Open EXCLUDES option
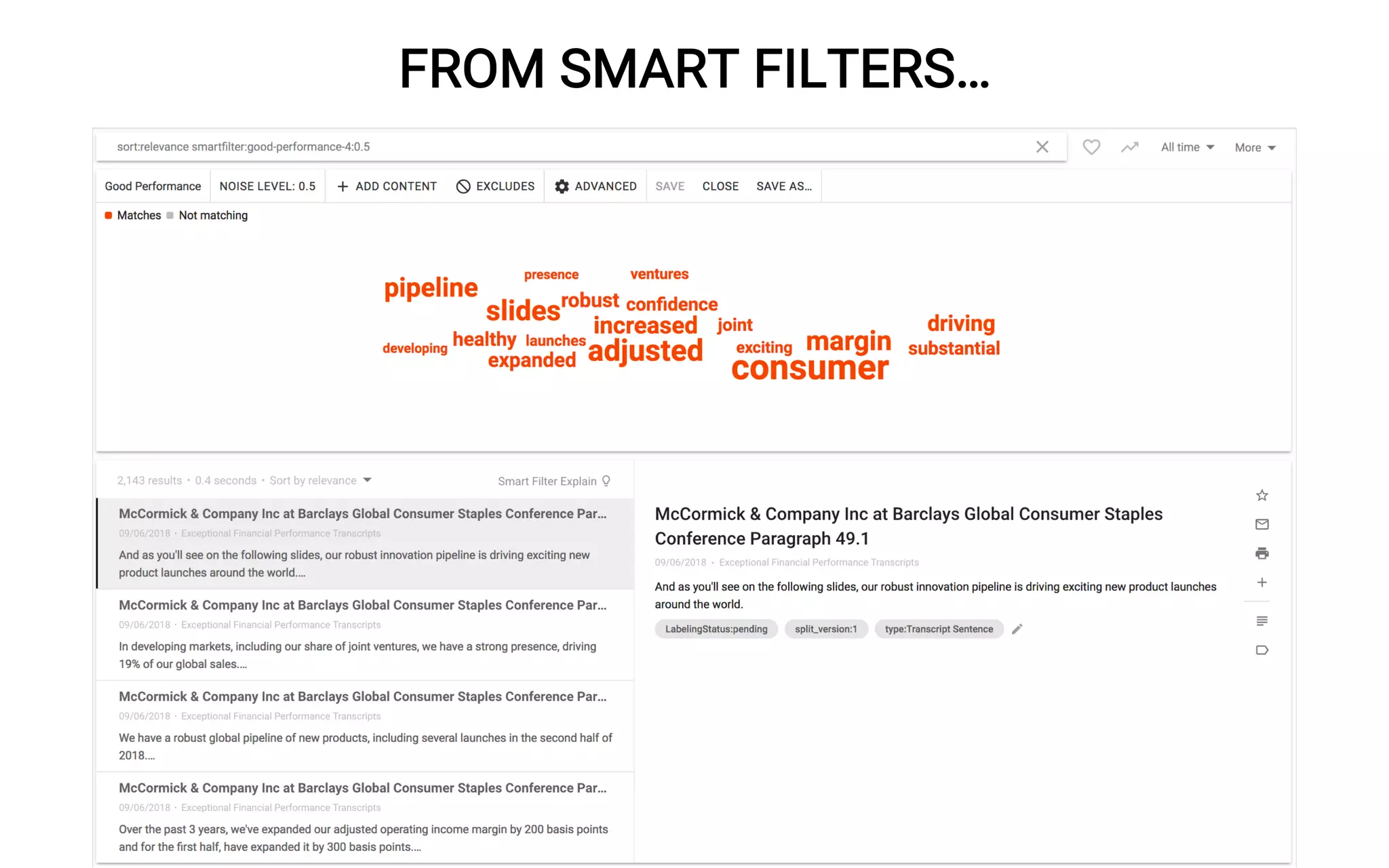Screen dimensions: 1389x868 pos(496,186)
